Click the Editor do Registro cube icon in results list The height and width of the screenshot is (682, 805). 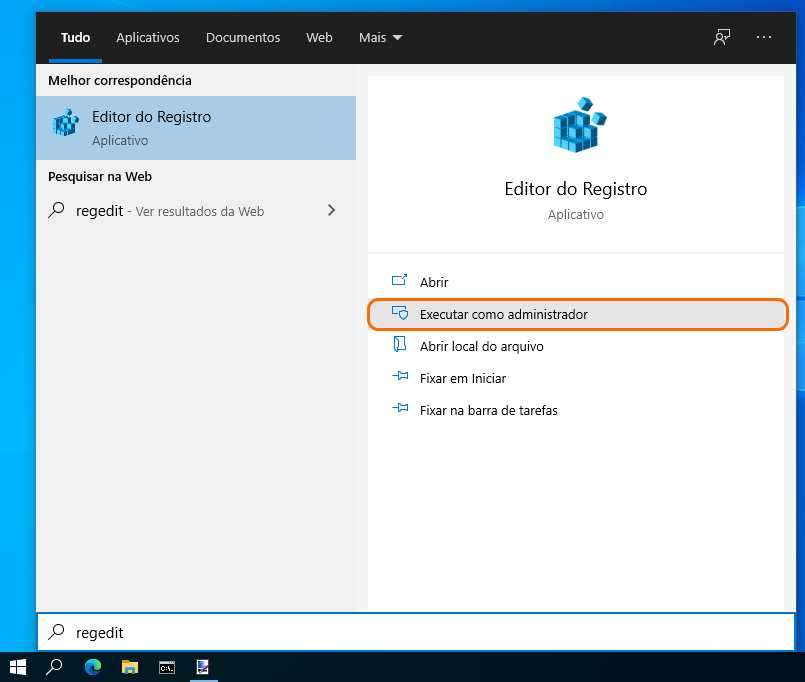66,122
